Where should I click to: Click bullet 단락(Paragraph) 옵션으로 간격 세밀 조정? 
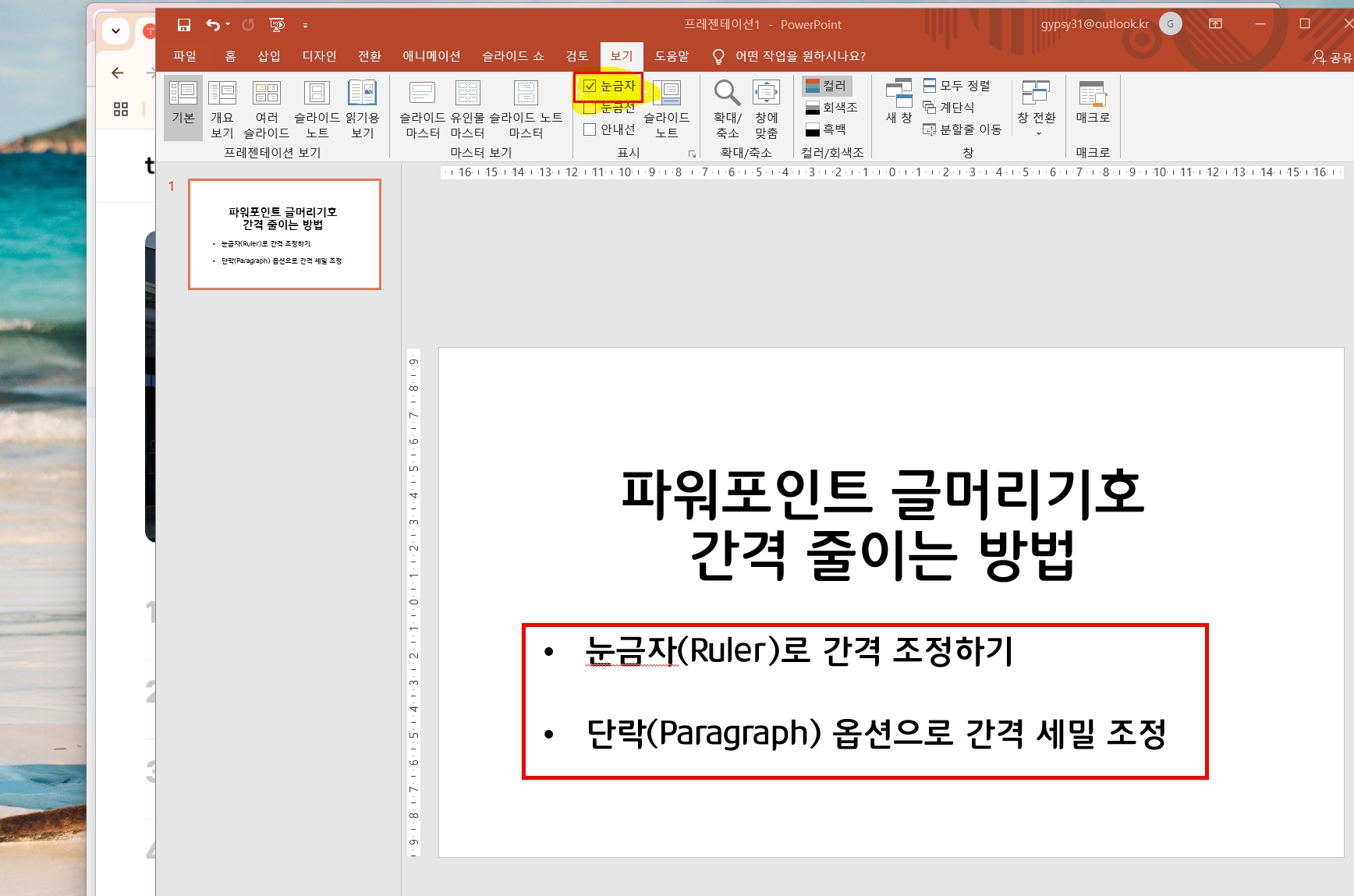[876, 733]
